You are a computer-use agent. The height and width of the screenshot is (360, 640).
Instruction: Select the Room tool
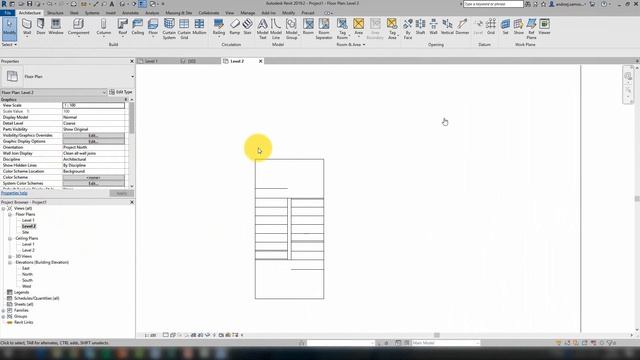coord(308,27)
